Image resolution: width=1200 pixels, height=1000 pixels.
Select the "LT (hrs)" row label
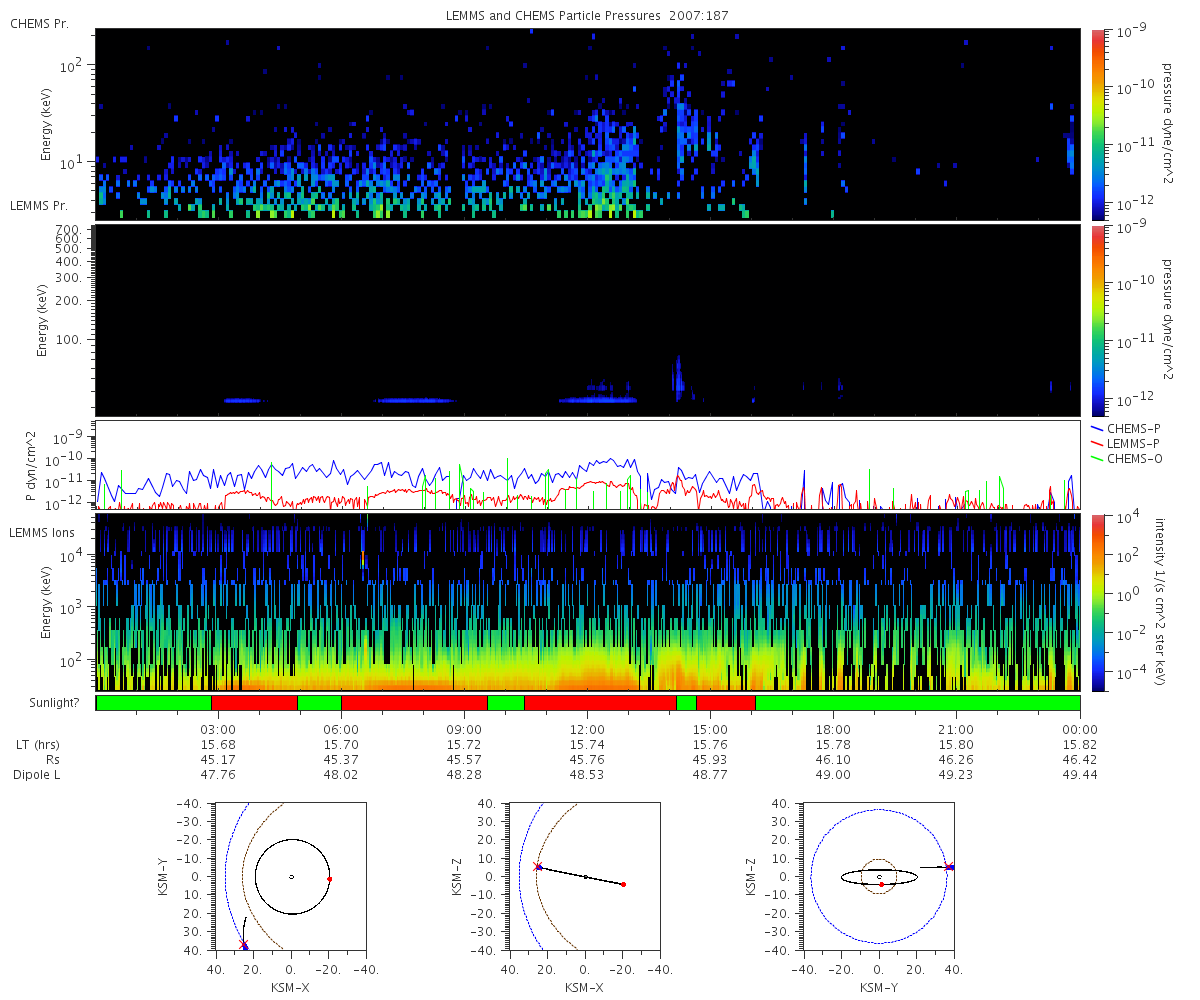click(37, 745)
